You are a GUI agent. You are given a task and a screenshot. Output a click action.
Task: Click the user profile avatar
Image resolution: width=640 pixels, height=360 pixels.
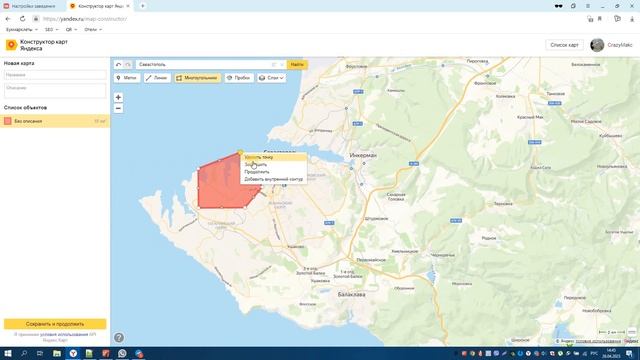pyautogui.click(x=597, y=45)
